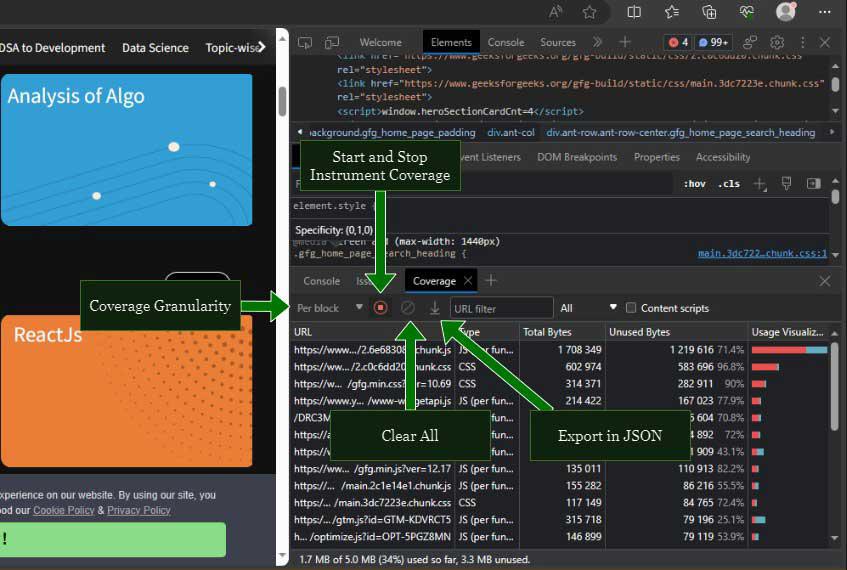Enable the Content scripts checkbox
Image resolution: width=847 pixels, height=570 pixels.
coord(631,308)
